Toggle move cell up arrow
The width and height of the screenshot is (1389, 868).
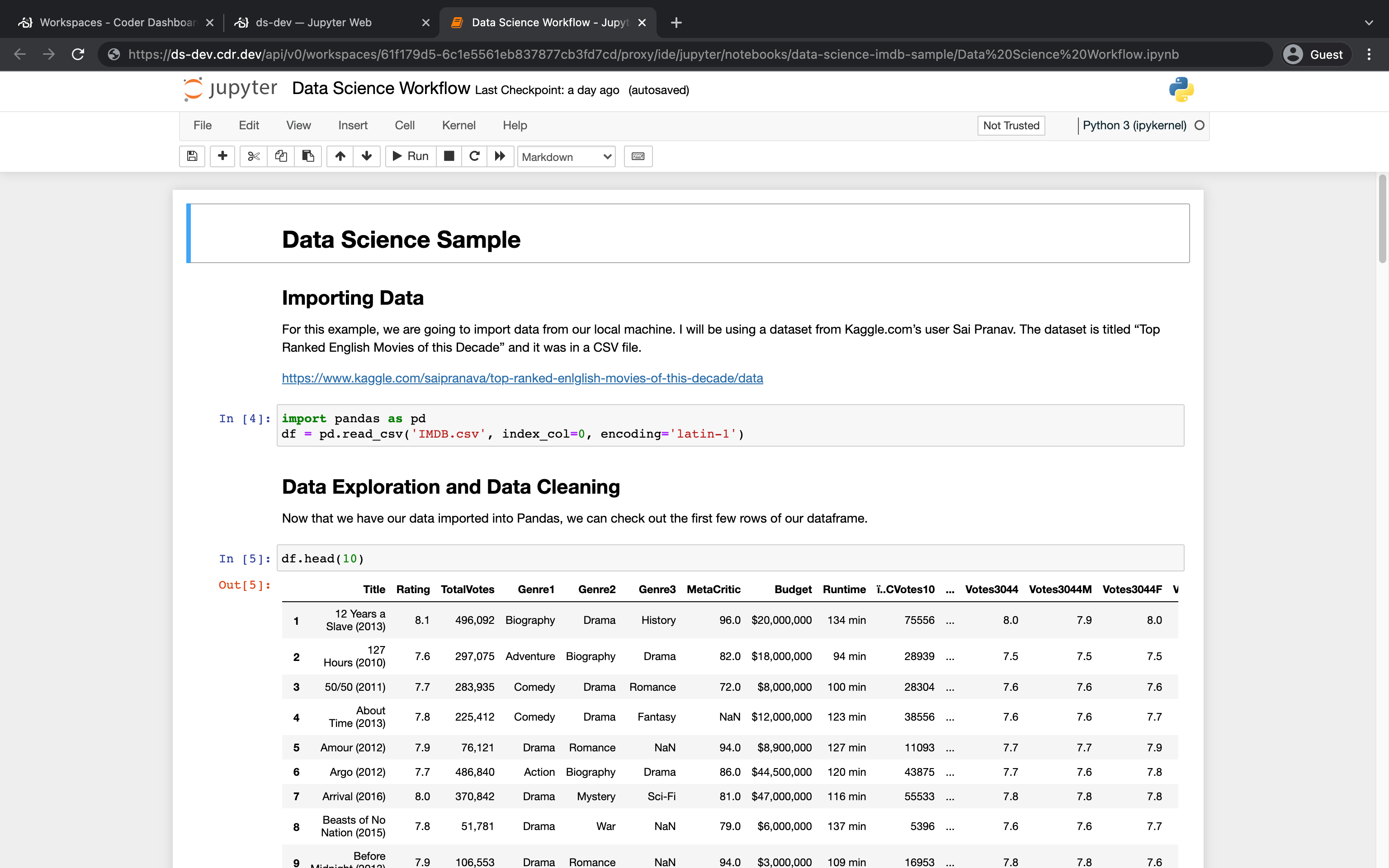[340, 156]
